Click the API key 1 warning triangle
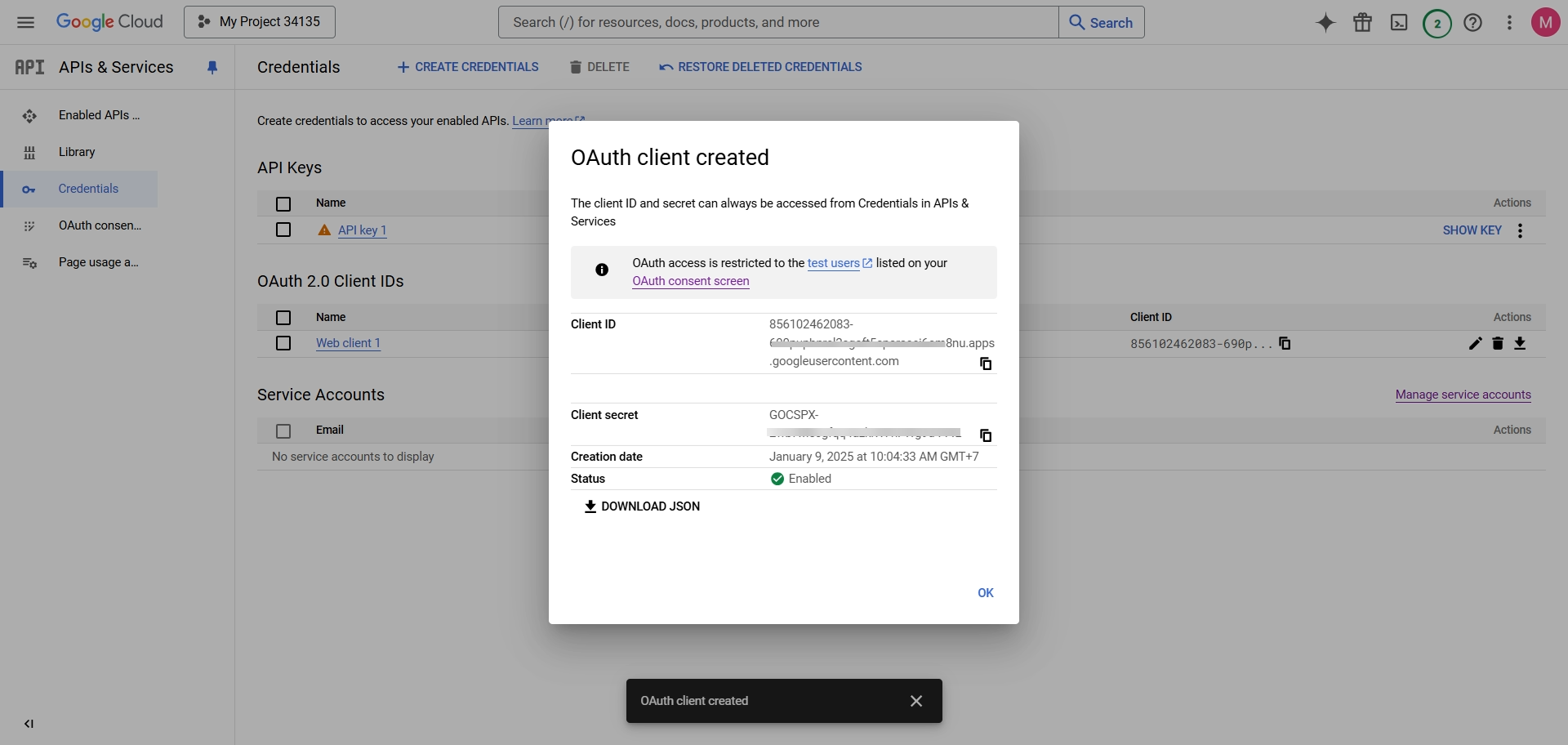 click(324, 230)
